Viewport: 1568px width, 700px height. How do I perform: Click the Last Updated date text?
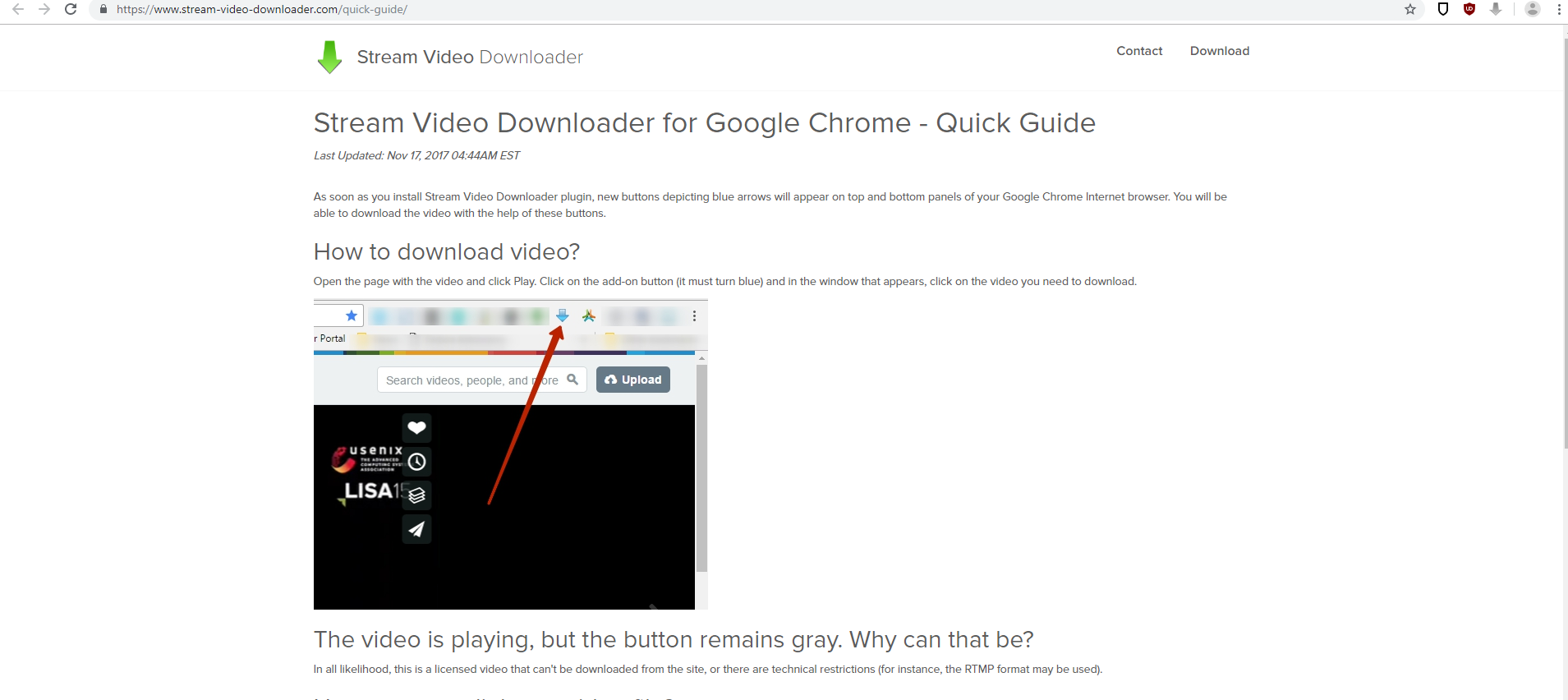click(x=416, y=155)
